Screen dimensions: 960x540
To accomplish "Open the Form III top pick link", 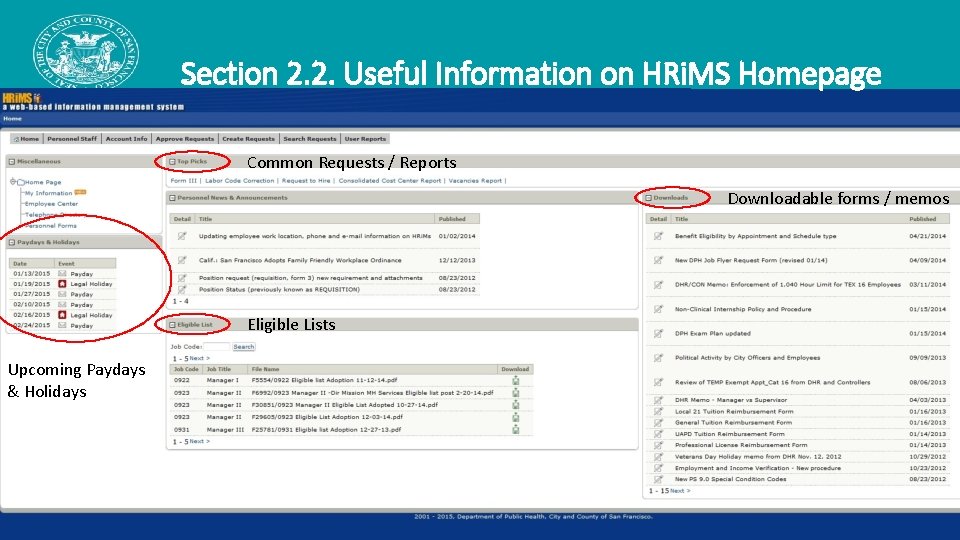I will point(184,181).
